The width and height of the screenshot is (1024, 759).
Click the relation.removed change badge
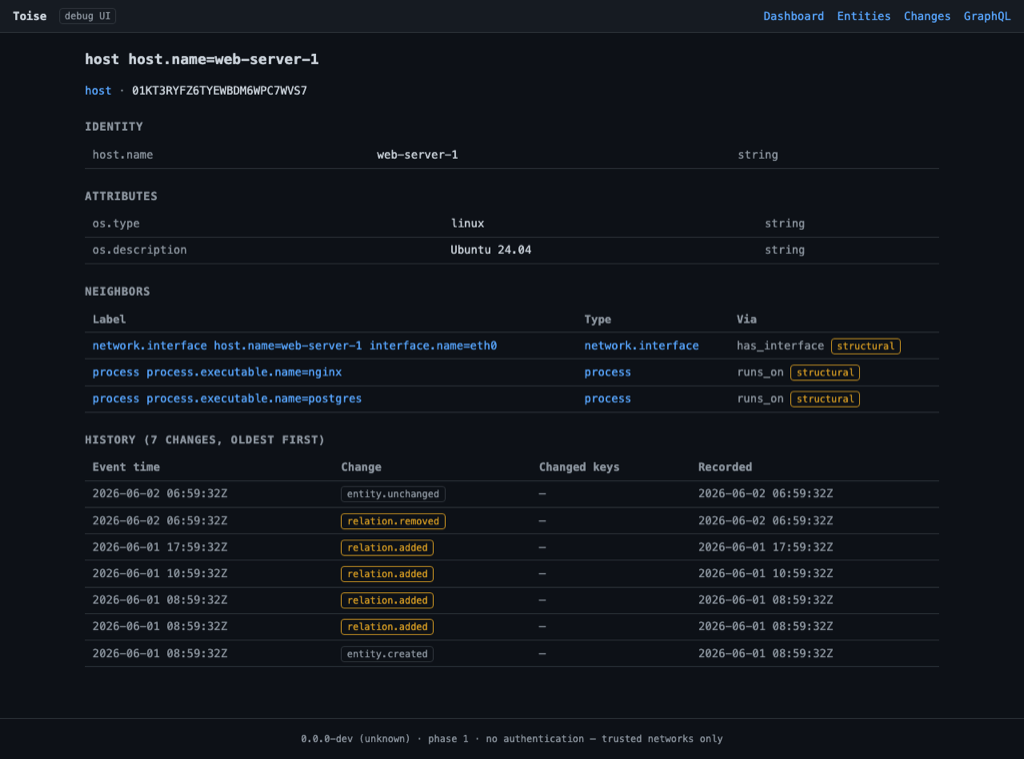(x=393, y=521)
